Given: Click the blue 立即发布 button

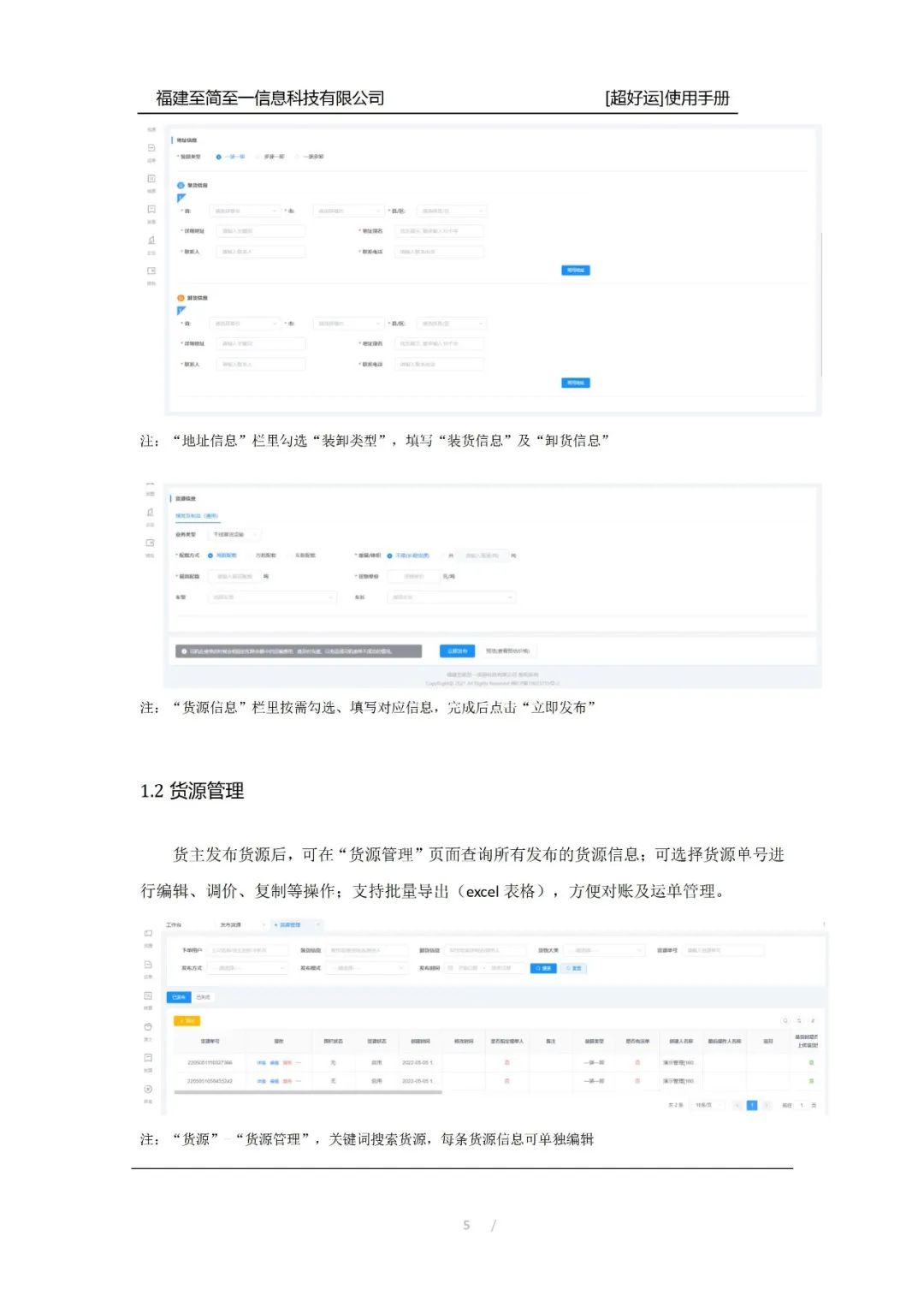Looking at the screenshot, I should pyautogui.click(x=457, y=651).
